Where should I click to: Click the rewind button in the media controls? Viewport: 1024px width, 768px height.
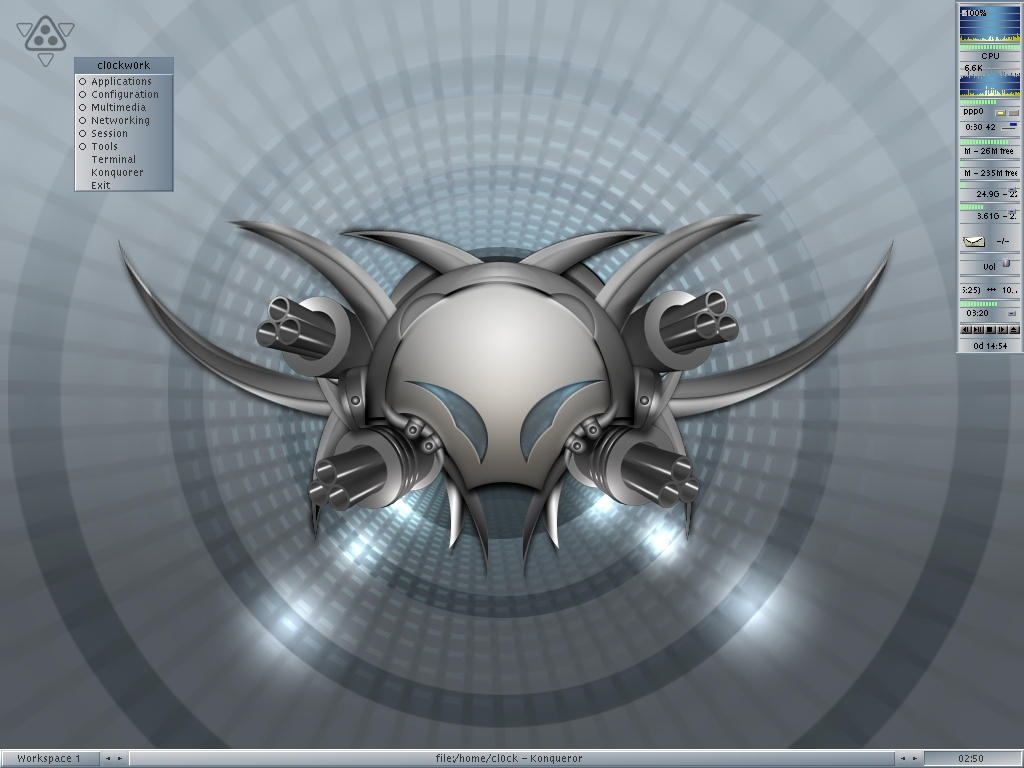click(x=966, y=329)
